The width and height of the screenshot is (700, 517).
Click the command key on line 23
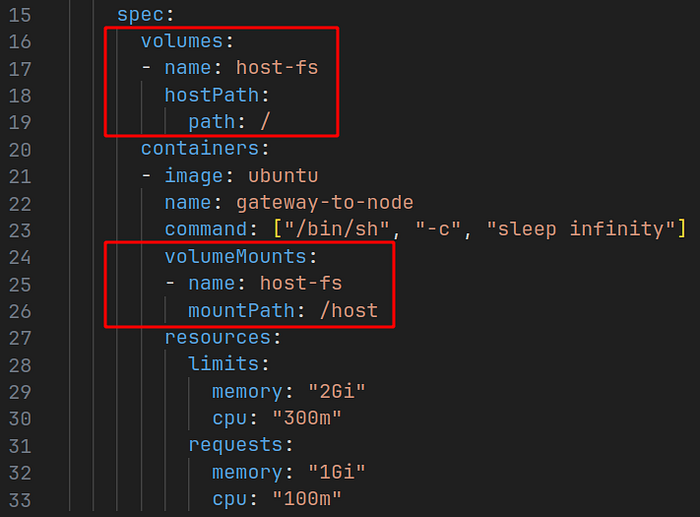click(x=206, y=229)
